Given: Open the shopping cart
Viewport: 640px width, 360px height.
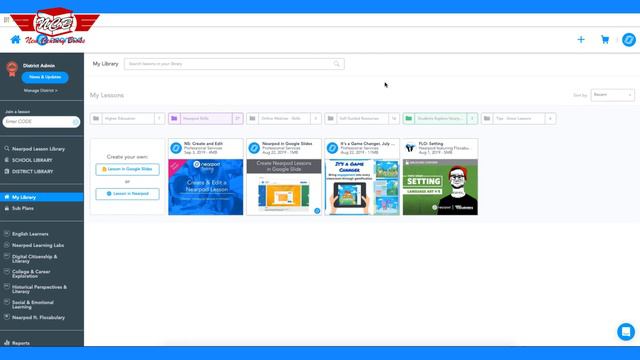Looking at the screenshot, I should [x=605, y=40].
